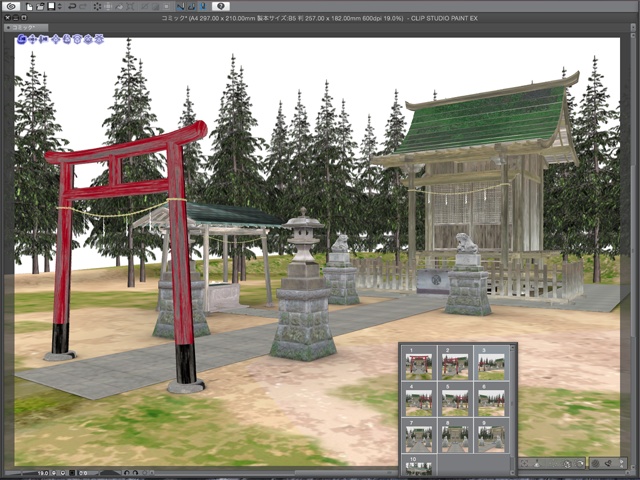The height and width of the screenshot is (480, 640).
Task: Select the last blue snap-to-ground icon
Action: [99, 39]
